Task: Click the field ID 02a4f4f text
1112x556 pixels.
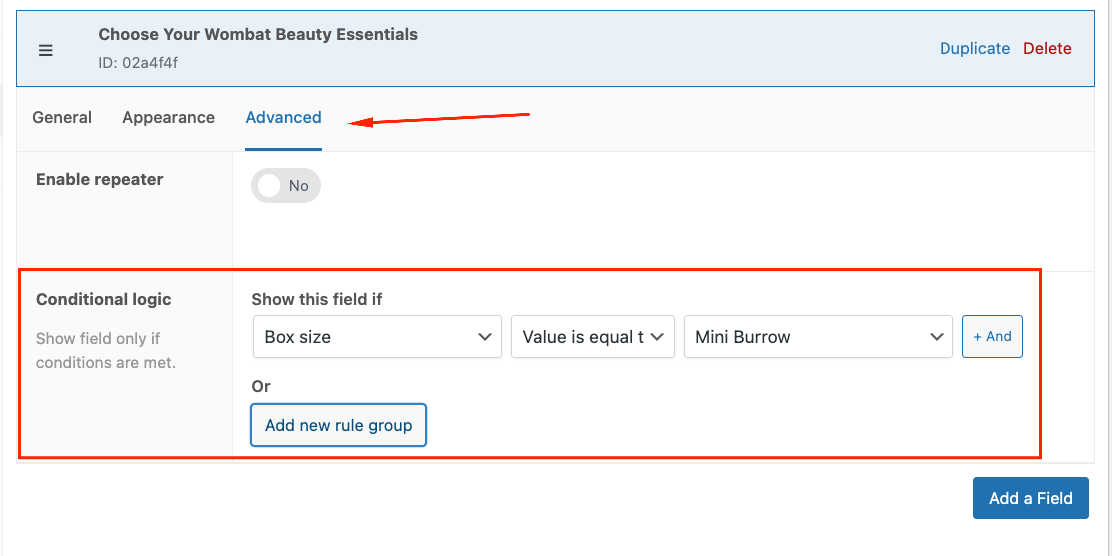Action: pyautogui.click(x=138, y=63)
